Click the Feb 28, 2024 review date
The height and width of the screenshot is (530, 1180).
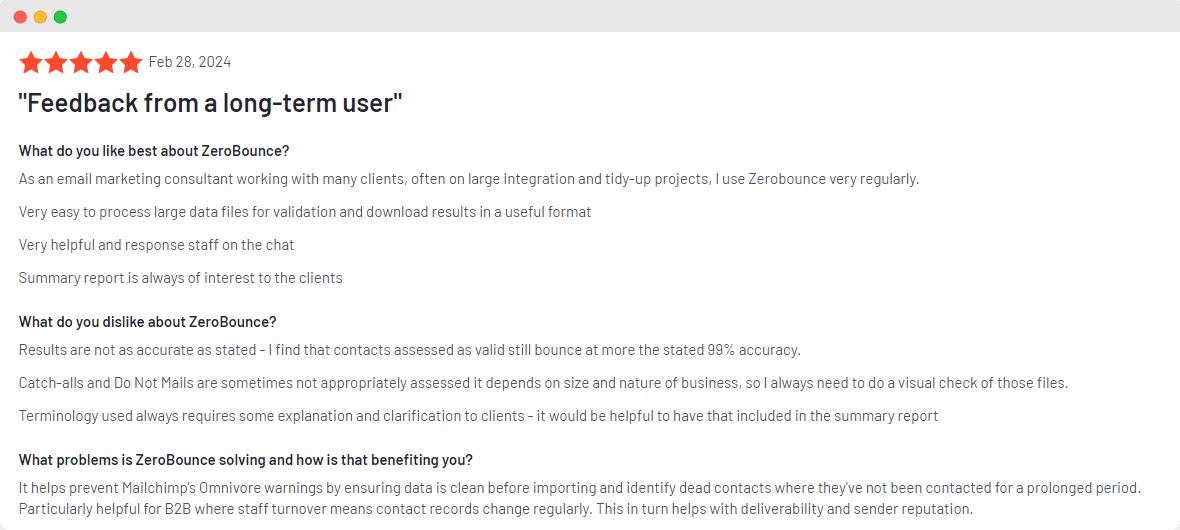point(190,62)
